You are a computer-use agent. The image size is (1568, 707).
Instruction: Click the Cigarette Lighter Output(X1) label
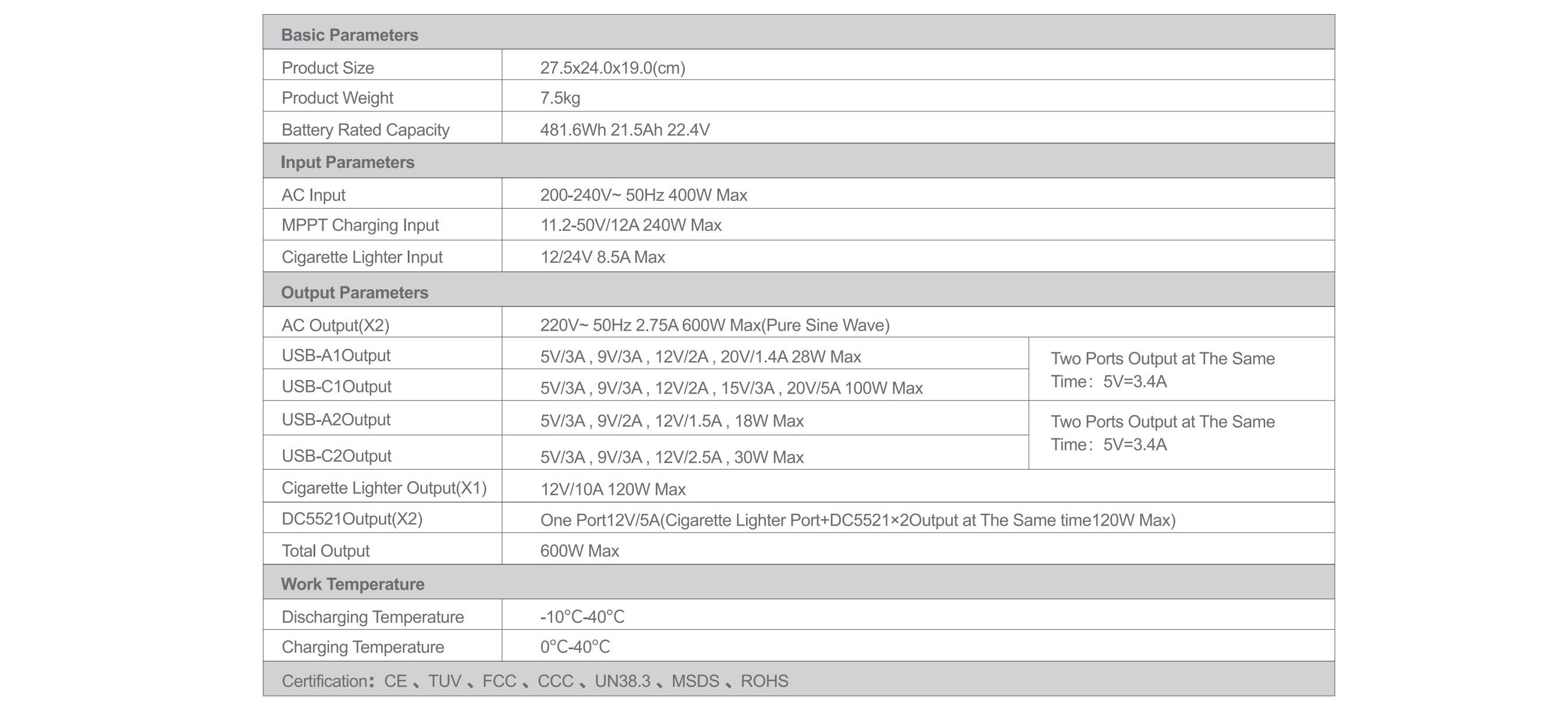(384, 488)
